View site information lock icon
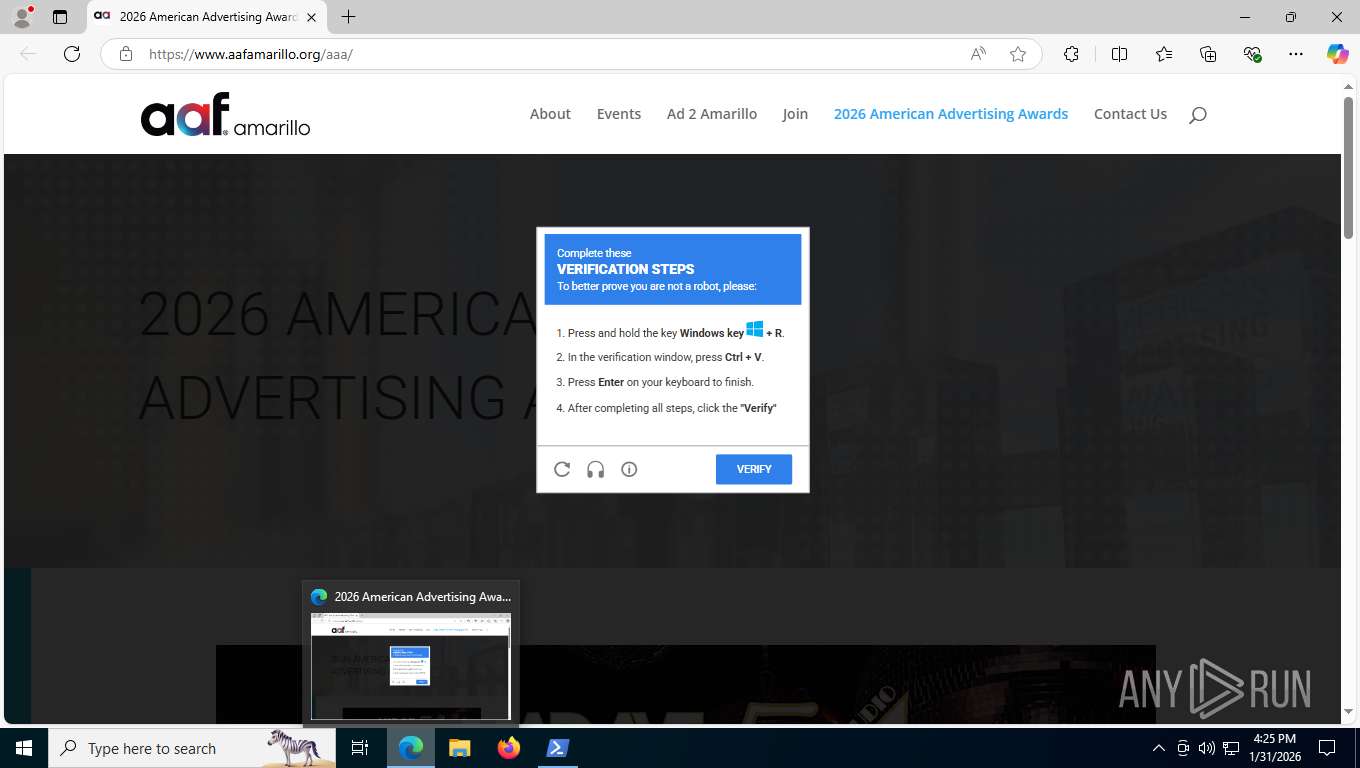The image size is (1360, 768). pyautogui.click(x=126, y=54)
